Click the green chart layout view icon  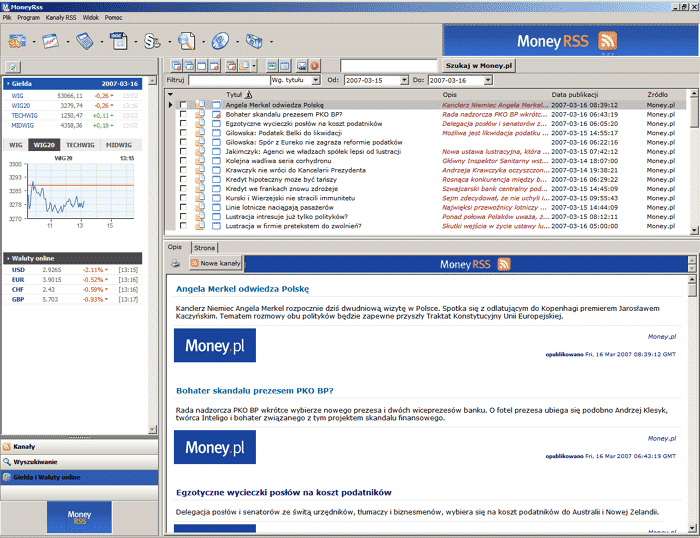pos(272,66)
